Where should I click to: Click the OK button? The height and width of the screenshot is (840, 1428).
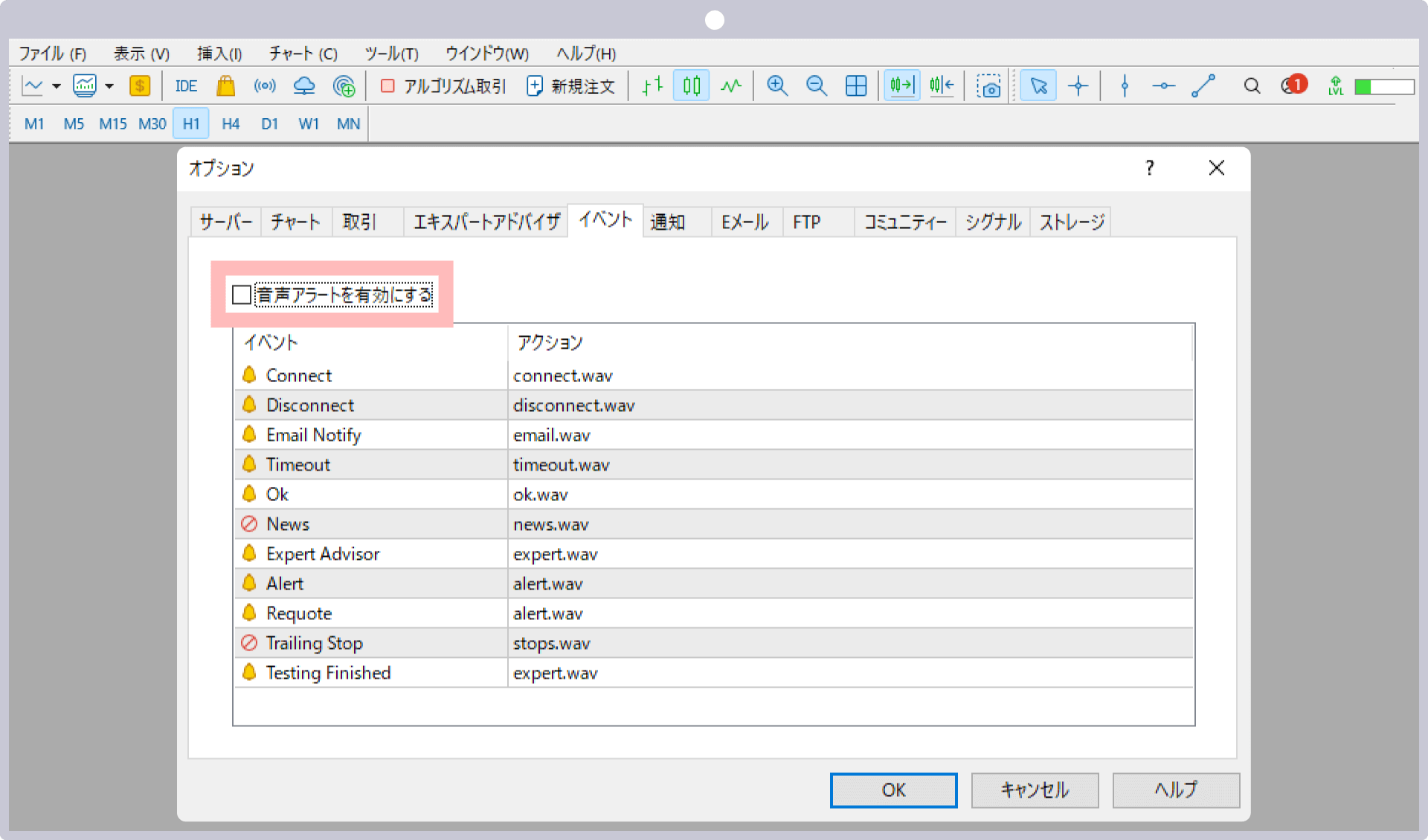tap(893, 789)
